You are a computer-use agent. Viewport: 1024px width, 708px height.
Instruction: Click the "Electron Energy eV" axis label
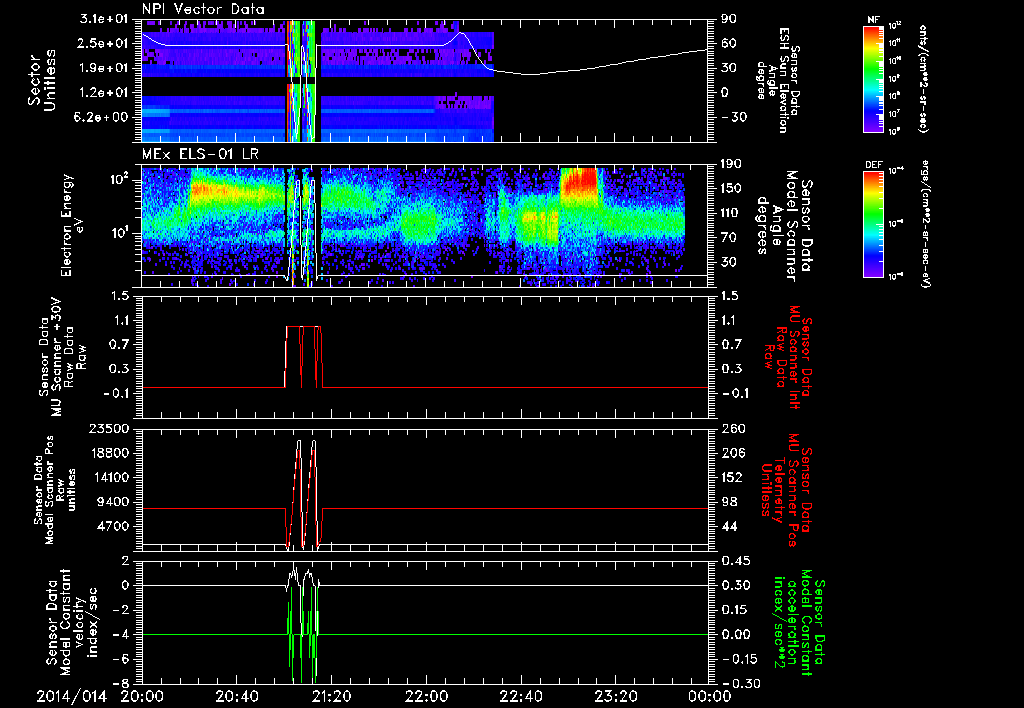pyautogui.click(x=74, y=225)
